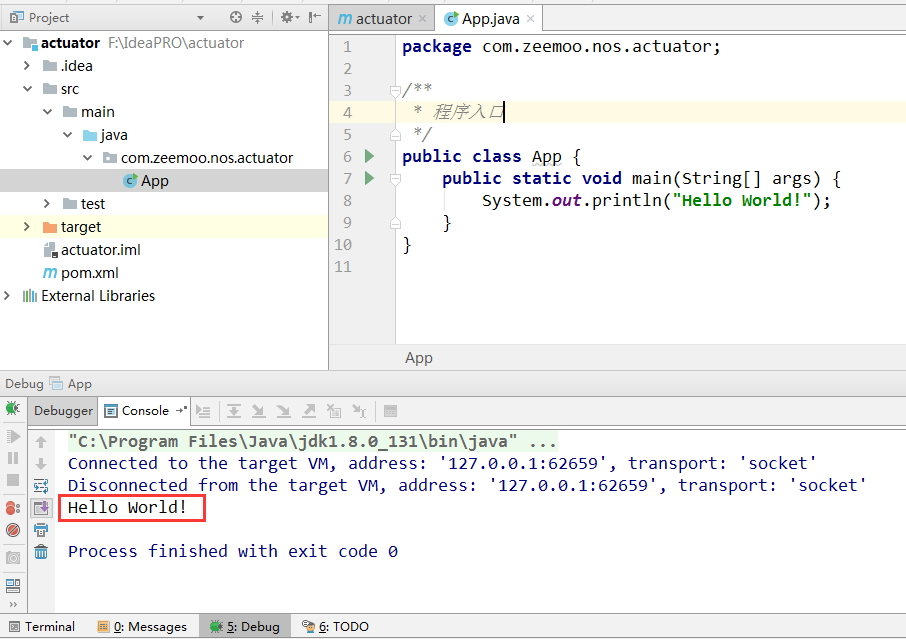The width and height of the screenshot is (906, 639).
Task: Click the Step Over icon
Action: tap(233, 411)
